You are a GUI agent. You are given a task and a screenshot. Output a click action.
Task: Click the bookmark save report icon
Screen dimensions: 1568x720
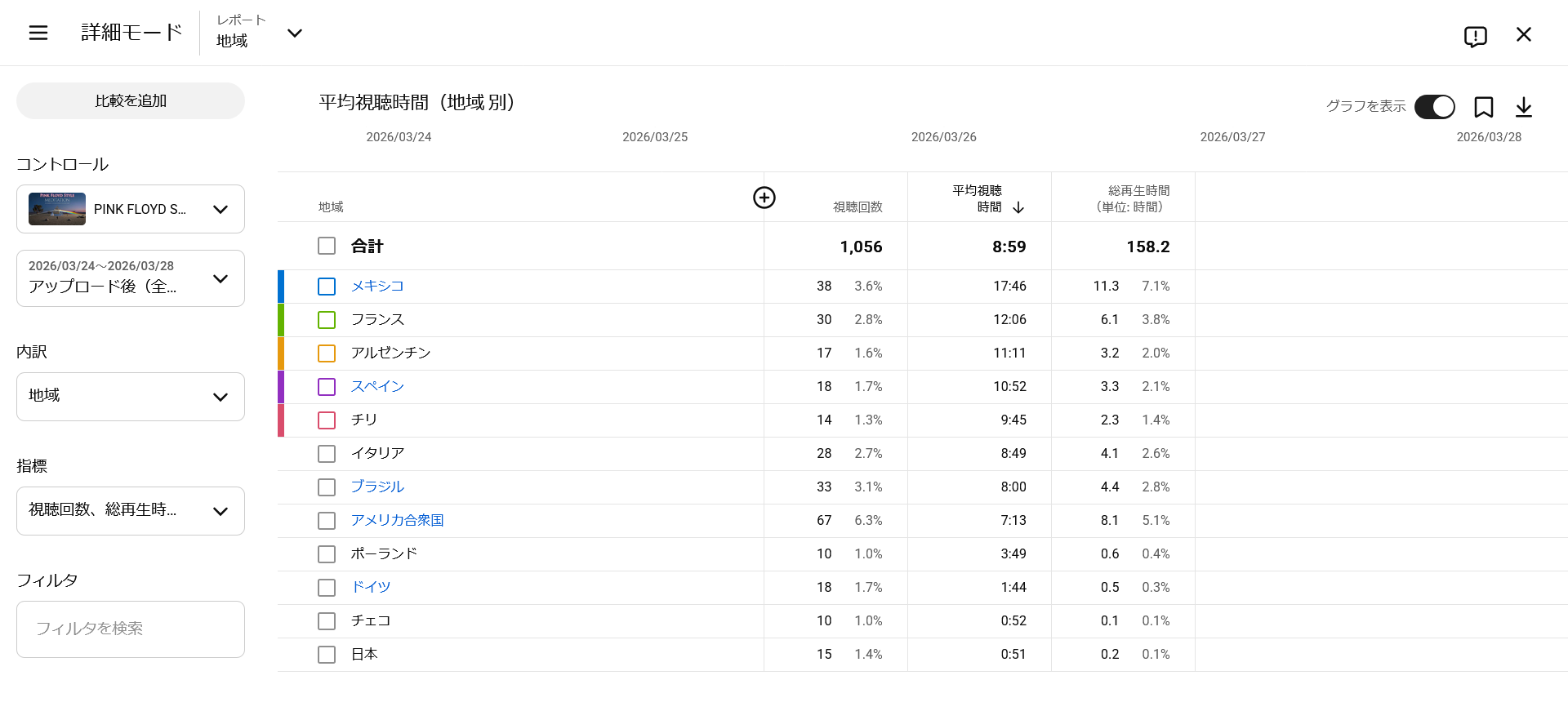pos(1483,107)
